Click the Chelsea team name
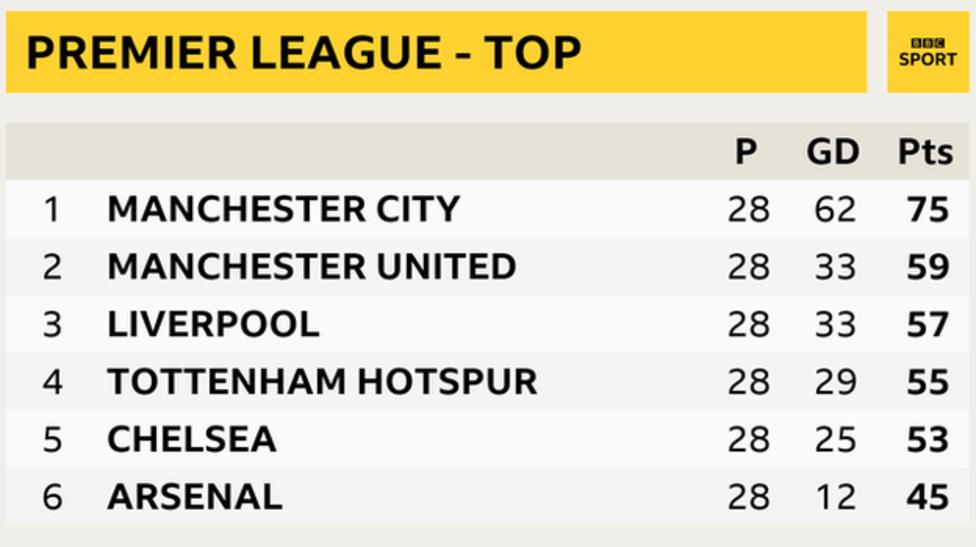976x547 pixels. (192, 439)
